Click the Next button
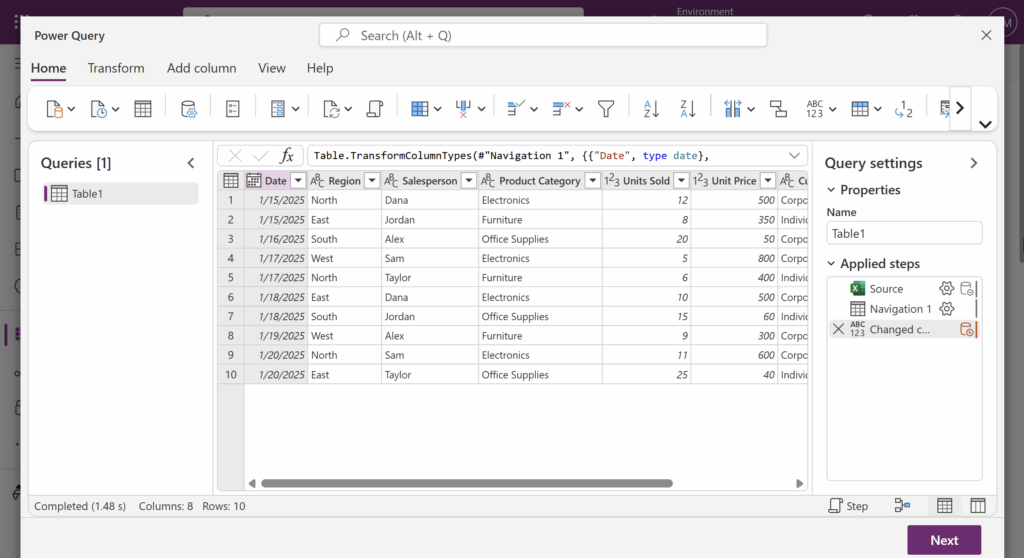1024x558 pixels. tap(943, 540)
